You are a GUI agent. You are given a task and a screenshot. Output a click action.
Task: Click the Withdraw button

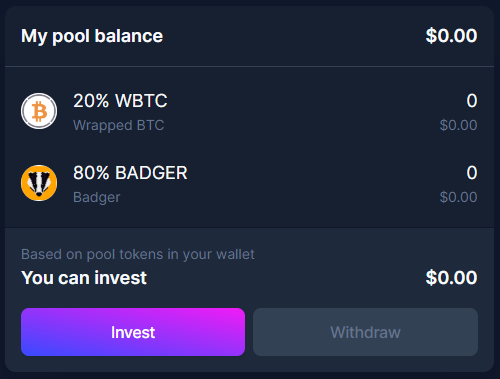coord(365,332)
